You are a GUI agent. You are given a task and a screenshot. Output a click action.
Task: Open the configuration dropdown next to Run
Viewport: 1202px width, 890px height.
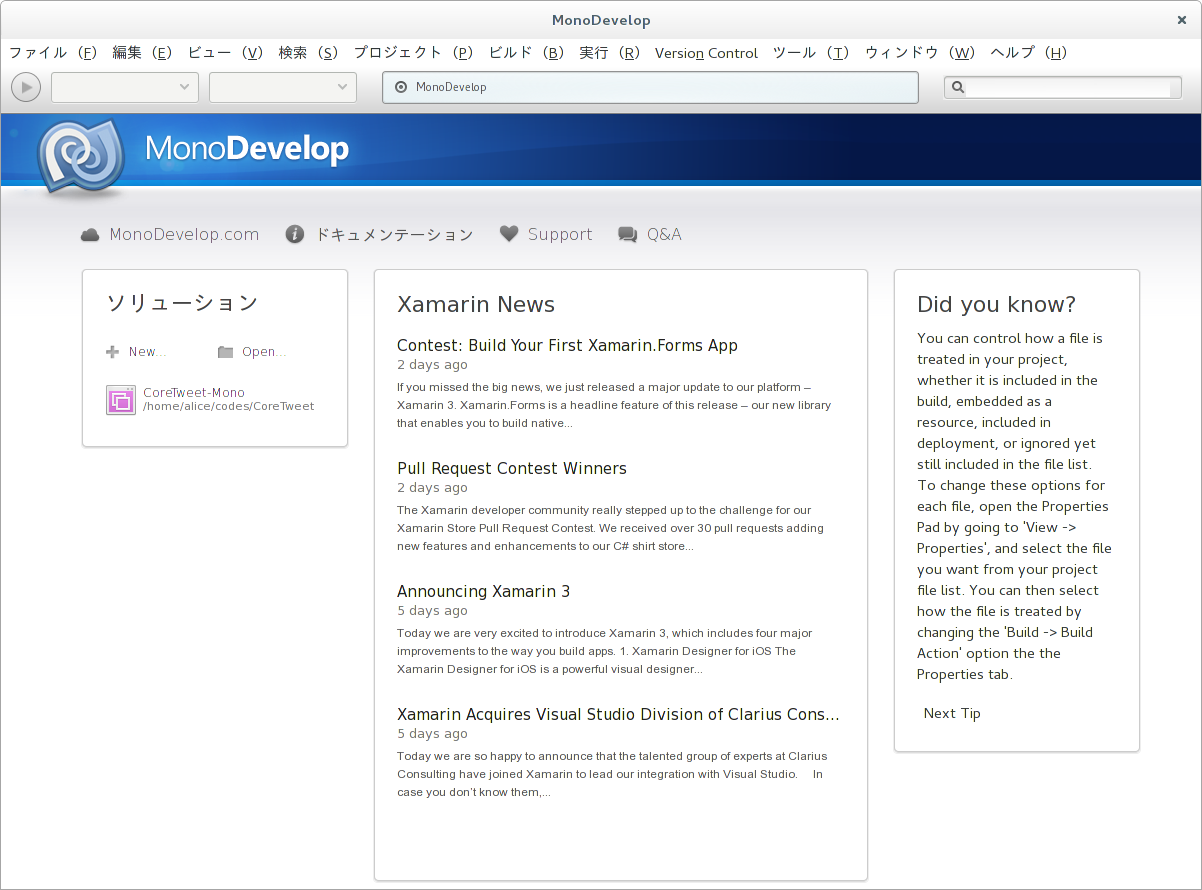coord(125,87)
